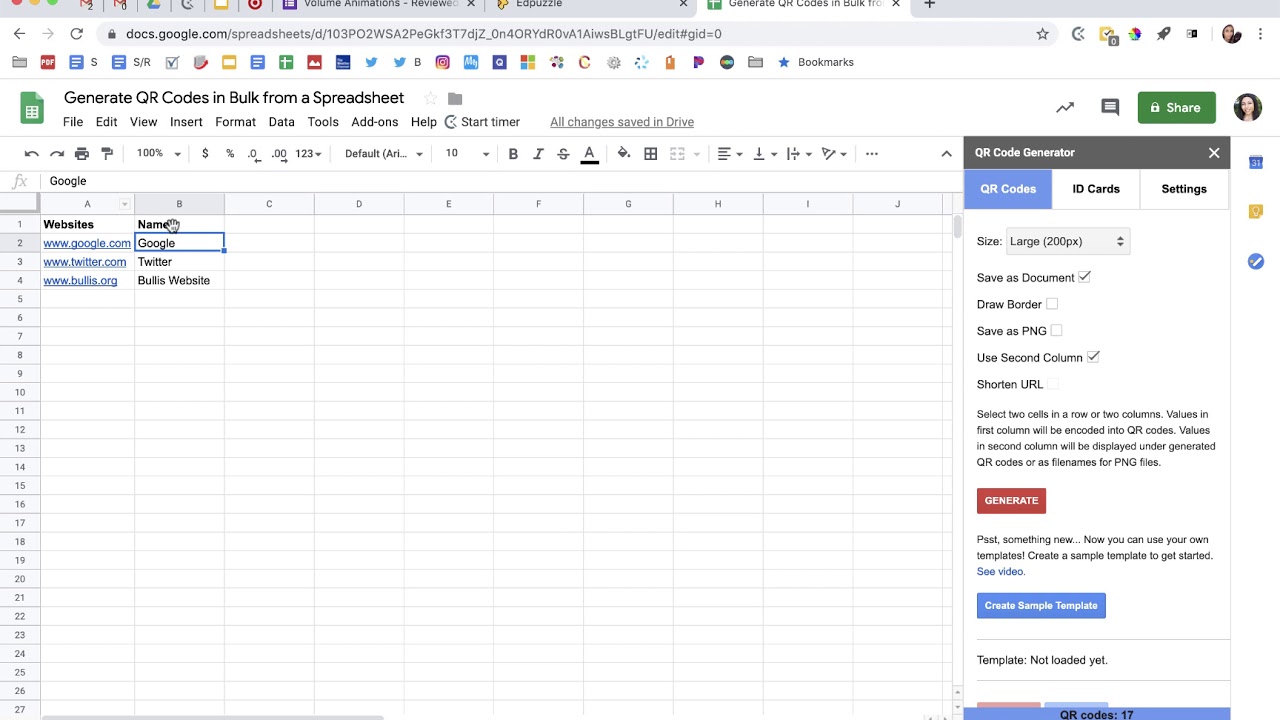Open the Add-ons menu
The image size is (1280, 720).
click(375, 122)
